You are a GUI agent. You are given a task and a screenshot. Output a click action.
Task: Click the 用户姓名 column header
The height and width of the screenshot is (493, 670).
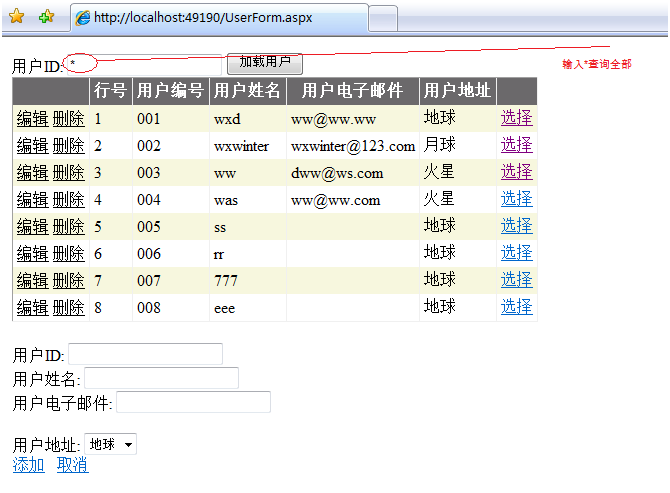click(247, 91)
